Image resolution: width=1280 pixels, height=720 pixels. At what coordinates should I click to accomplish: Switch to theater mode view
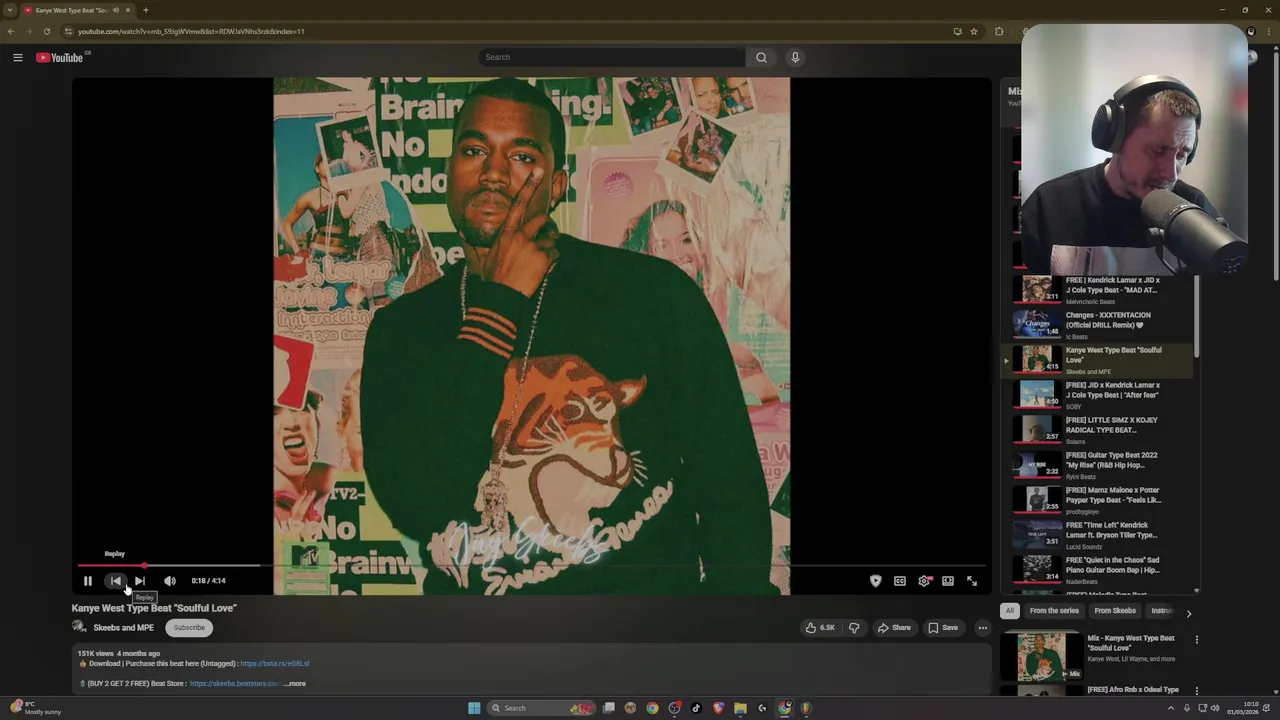(948, 581)
